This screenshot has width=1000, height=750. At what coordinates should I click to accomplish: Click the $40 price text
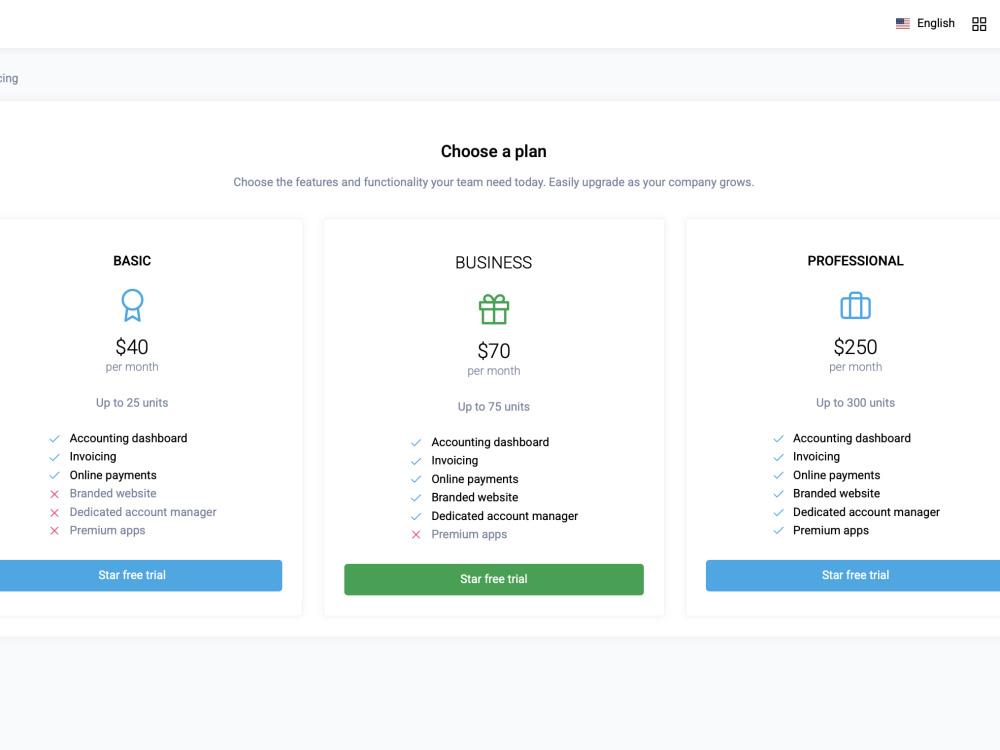pos(132,347)
